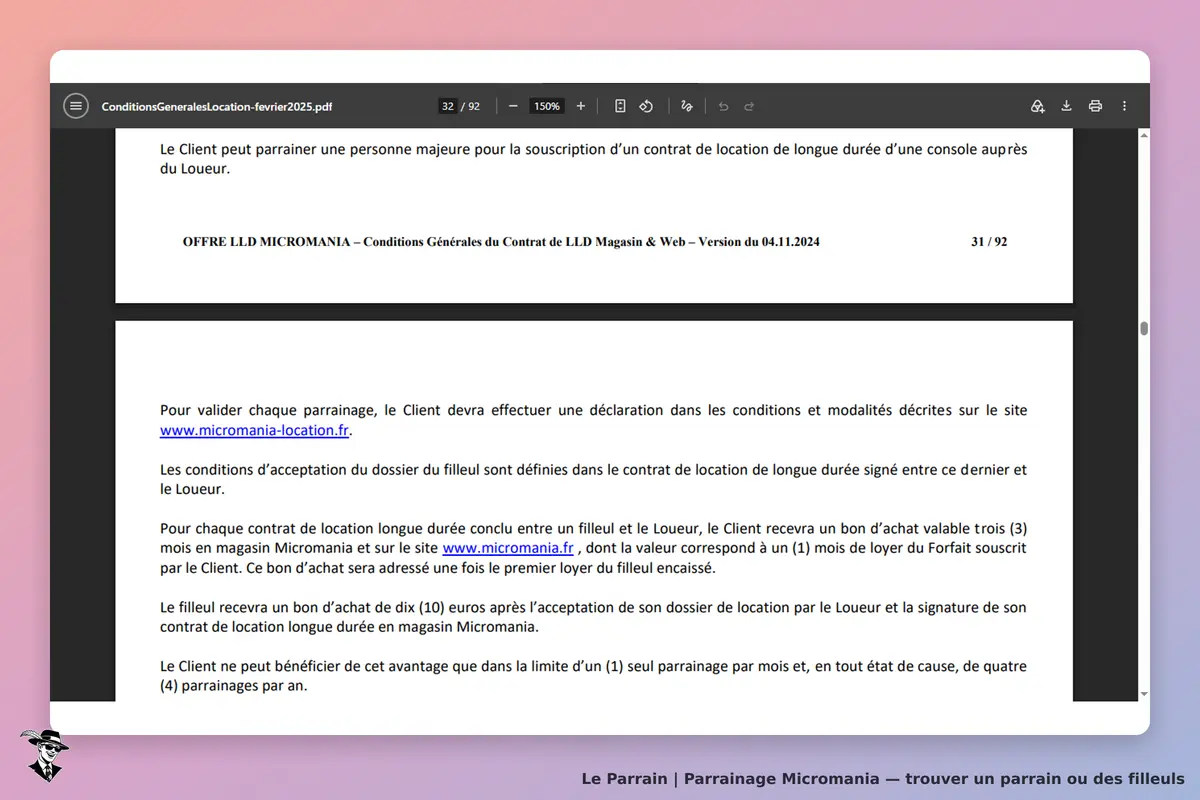The image size is (1200, 800).
Task: Zoom in with the plus button
Action: pyautogui.click(x=580, y=106)
